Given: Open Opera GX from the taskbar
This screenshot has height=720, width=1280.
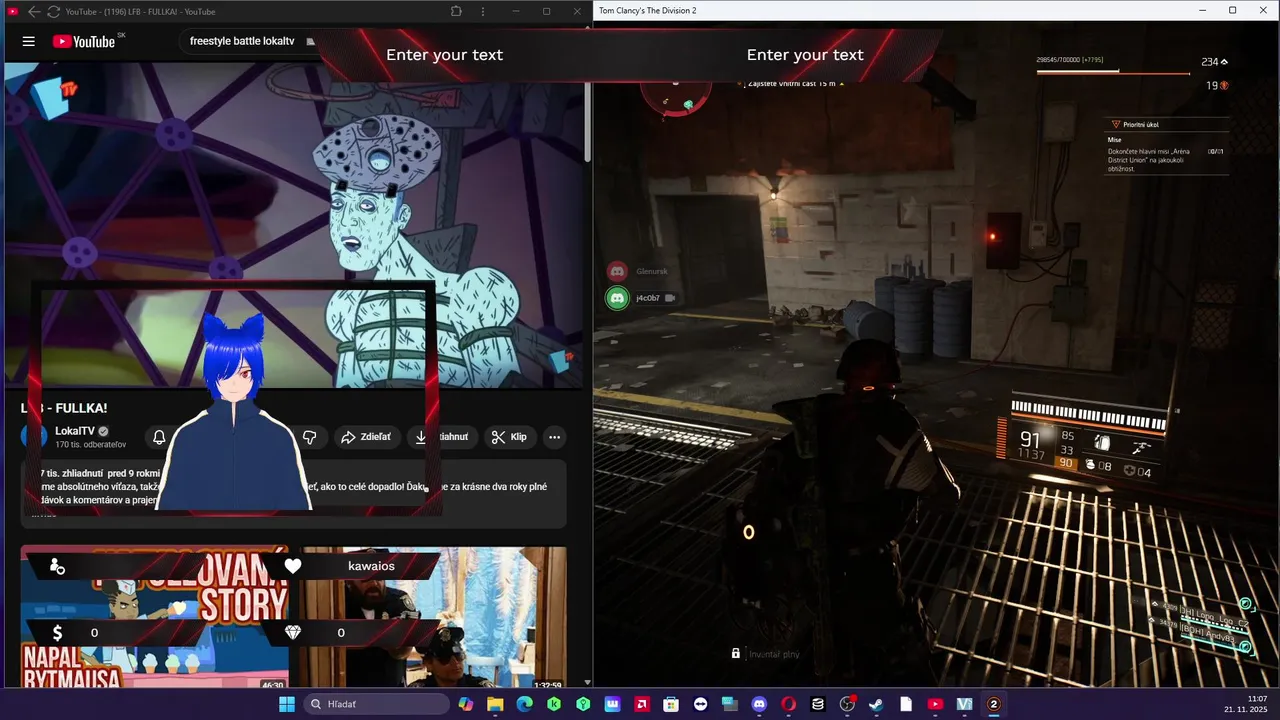Looking at the screenshot, I should click(x=788, y=704).
